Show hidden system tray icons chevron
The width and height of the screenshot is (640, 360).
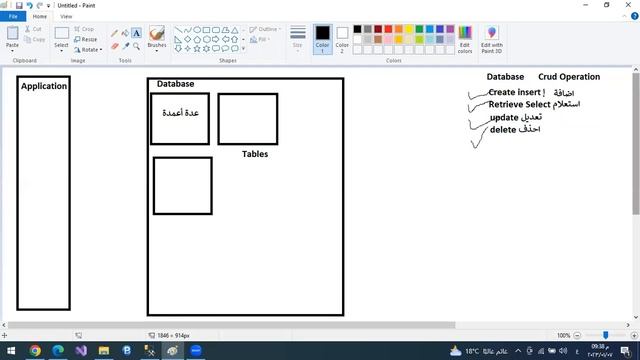coord(518,351)
